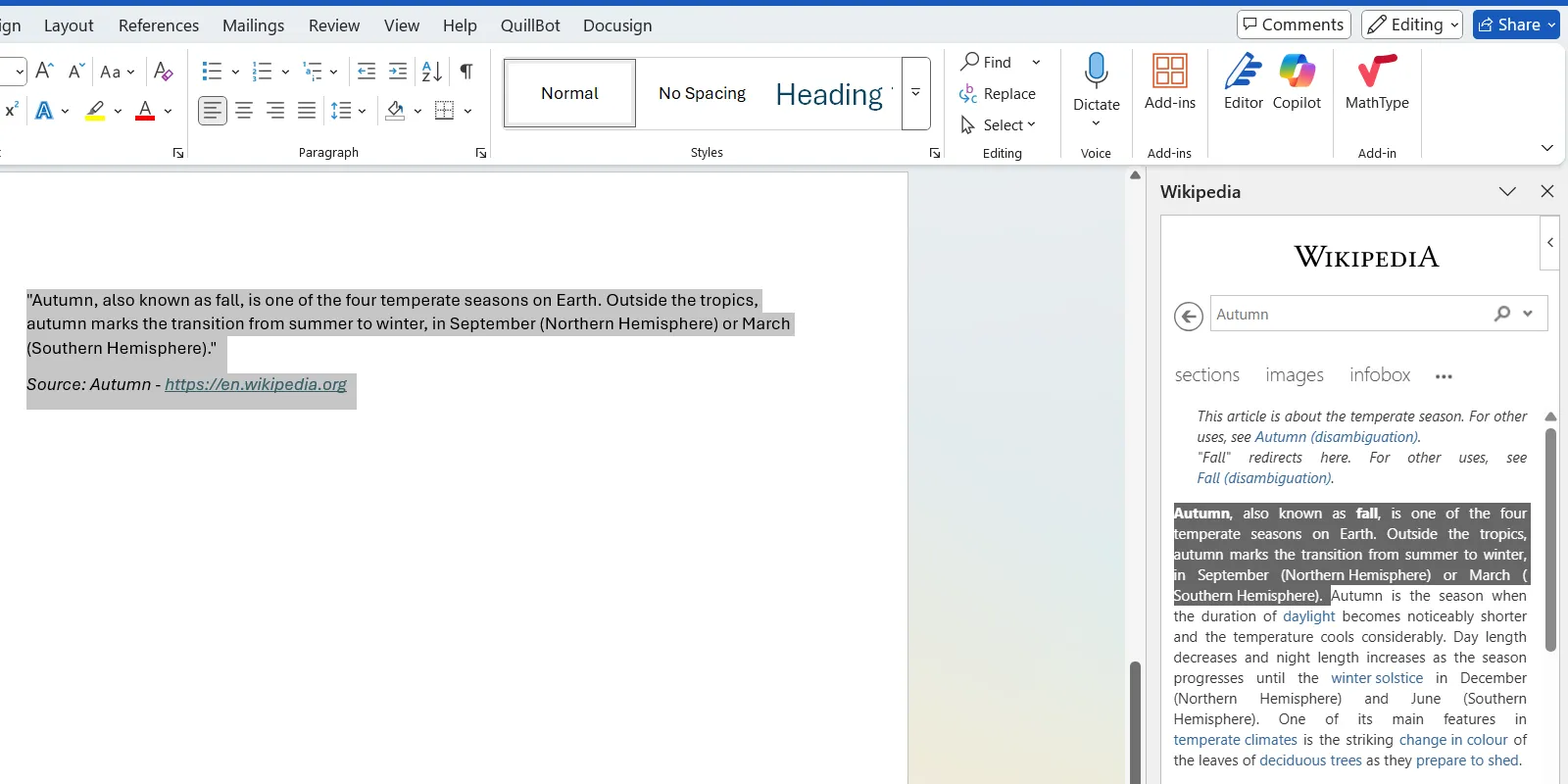Viewport: 1568px width, 784px height.
Task: Switch to the Mailings tab
Action: pyautogui.click(x=253, y=25)
